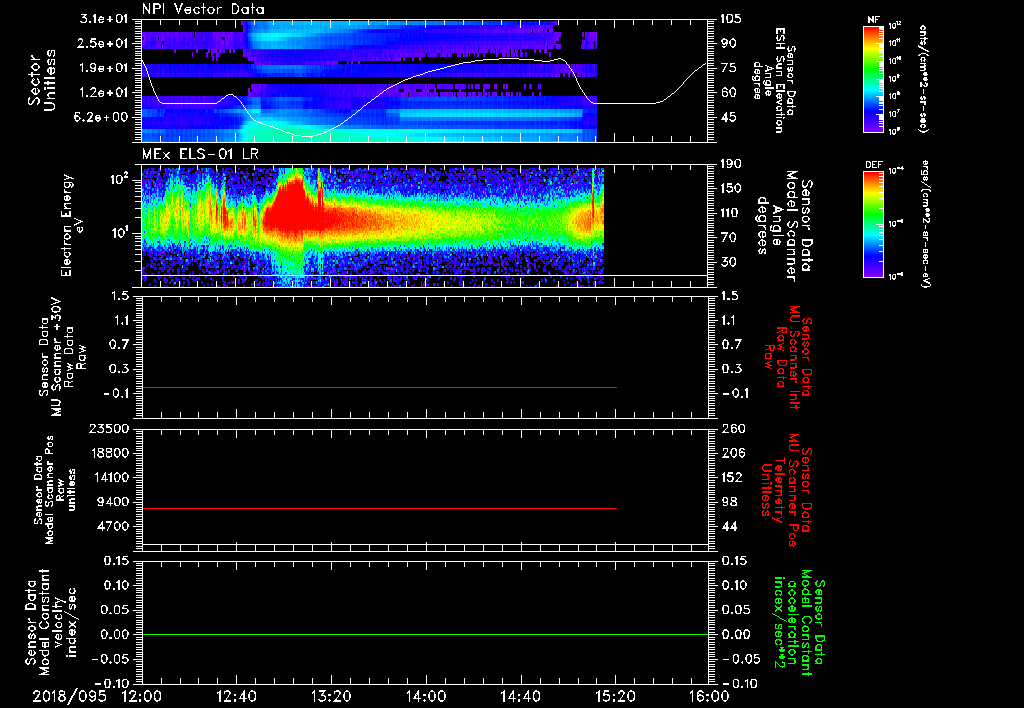The image size is (1024, 708).
Task: Click the DEF color bar
Action: [874, 223]
